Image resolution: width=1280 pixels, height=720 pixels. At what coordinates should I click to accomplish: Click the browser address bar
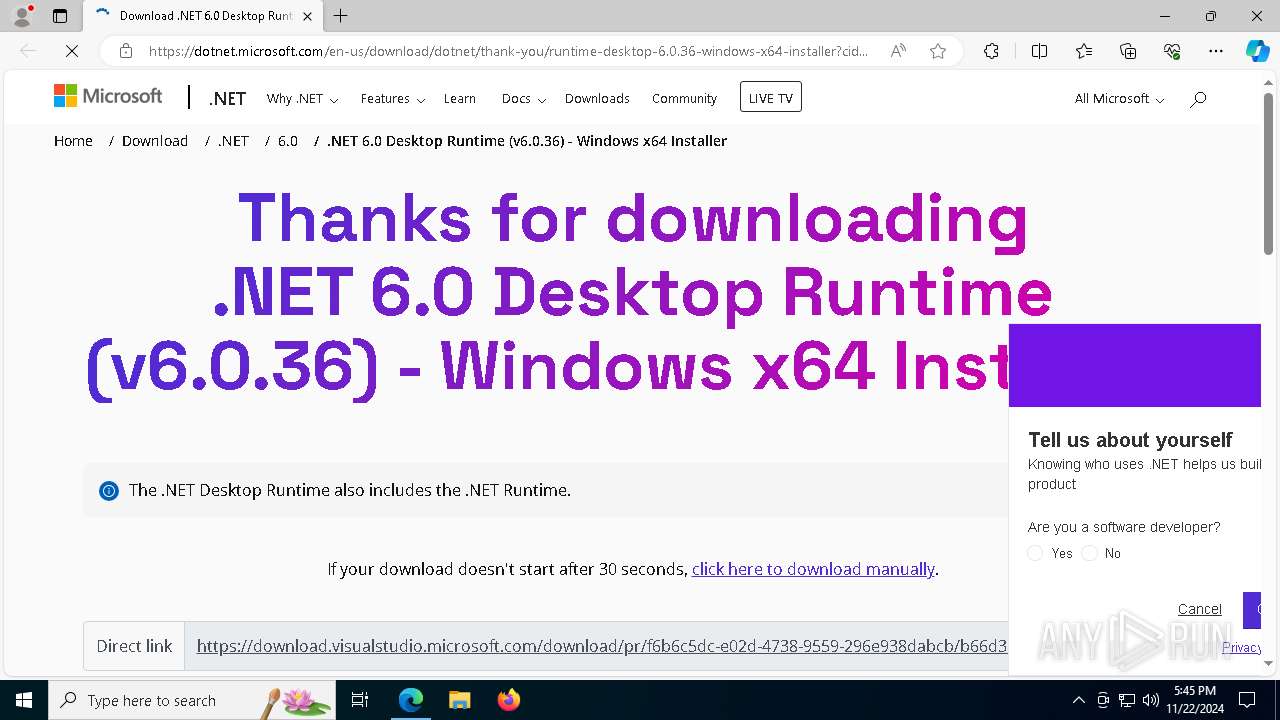pos(508,51)
